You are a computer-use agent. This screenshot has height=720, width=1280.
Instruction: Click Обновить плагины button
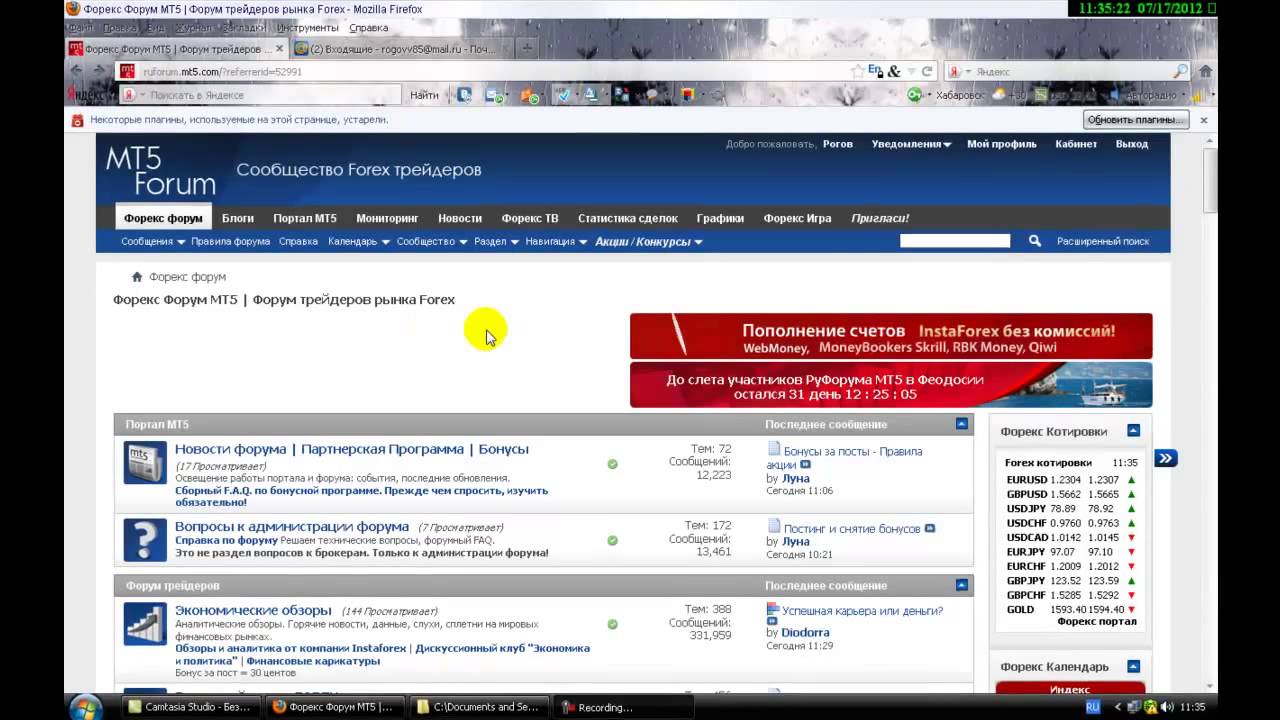click(1135, 120)
